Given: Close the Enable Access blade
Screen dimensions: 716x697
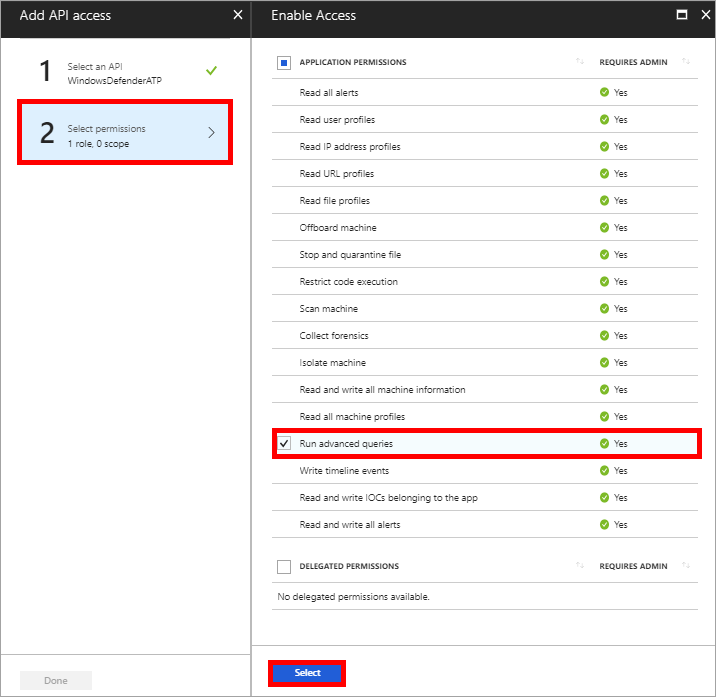Looking at the screenshot, I should 701,15.
